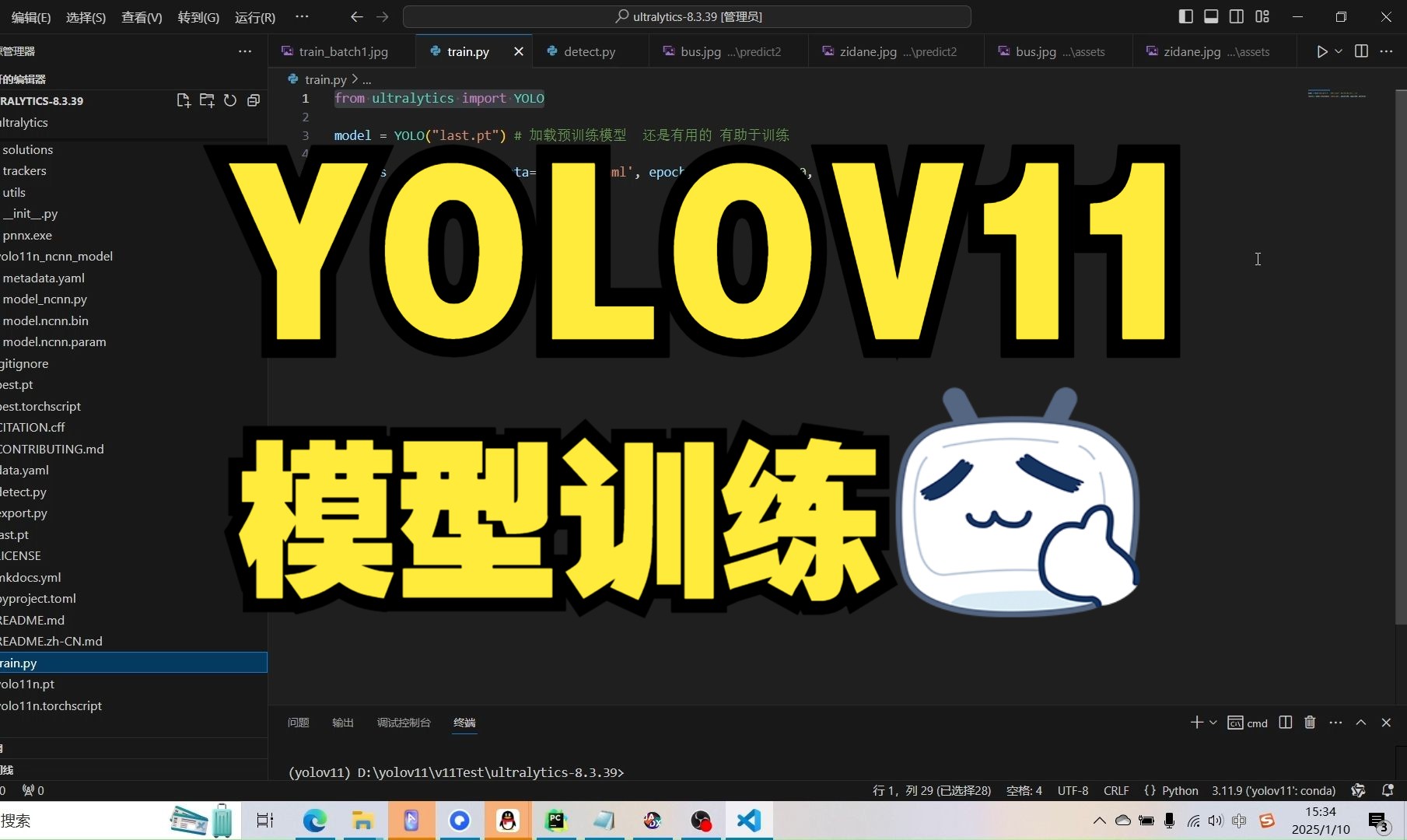Close the terminal panel
Screen dimensions: 1407x840
click(1386, 723)
